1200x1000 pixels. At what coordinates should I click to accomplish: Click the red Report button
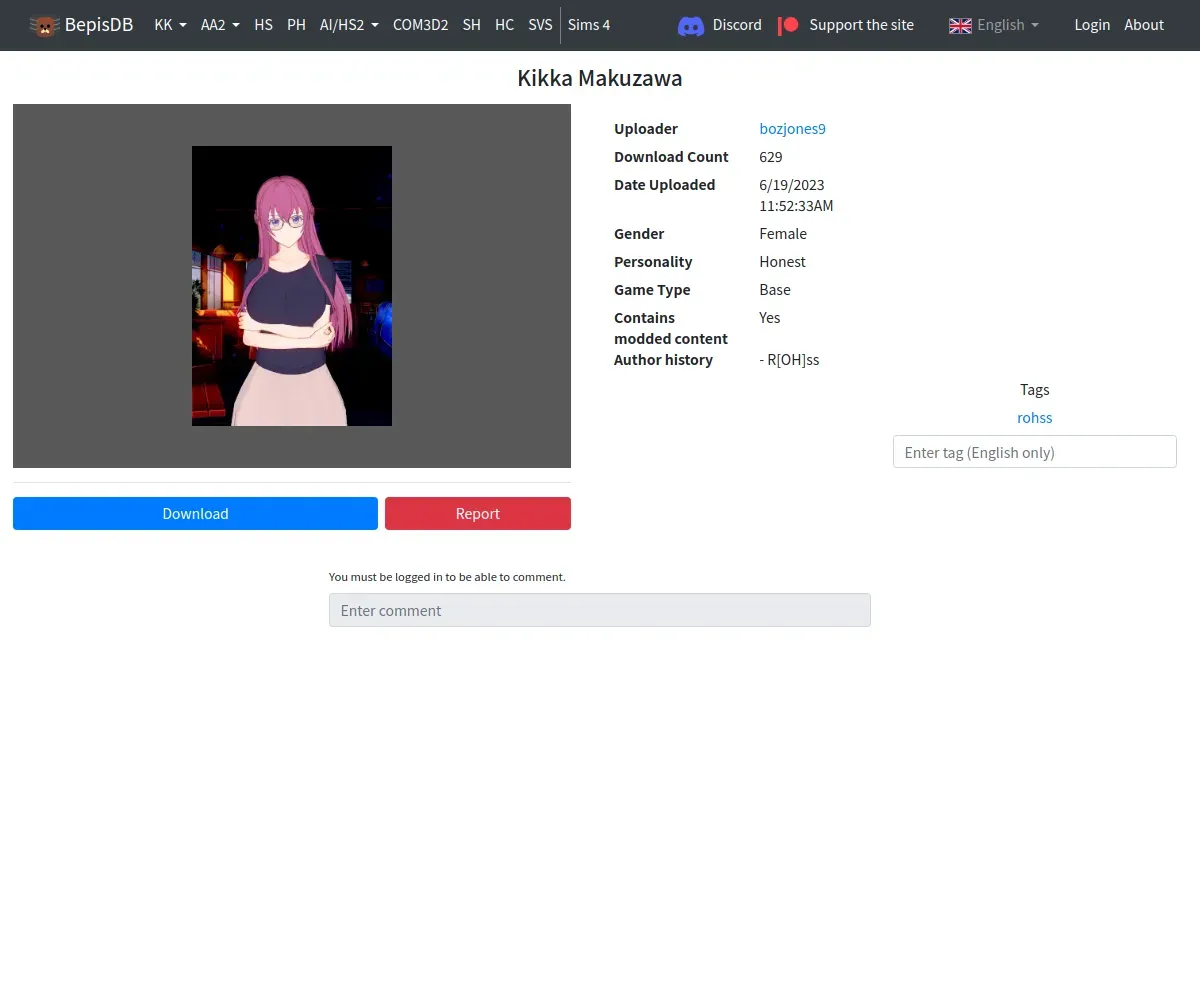coord(478,513)
